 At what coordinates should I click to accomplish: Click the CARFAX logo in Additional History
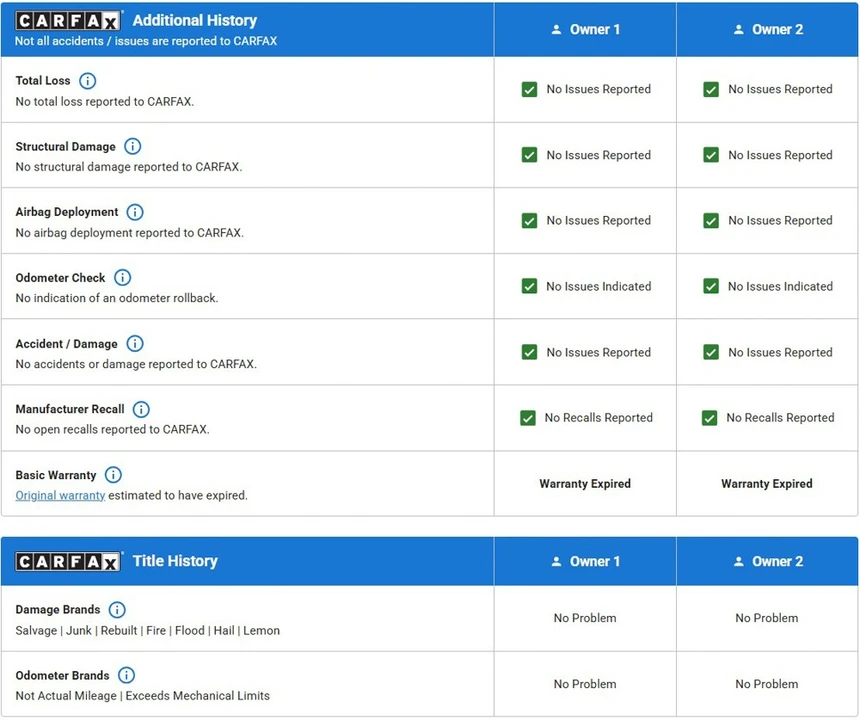click(x=67, y=21)
